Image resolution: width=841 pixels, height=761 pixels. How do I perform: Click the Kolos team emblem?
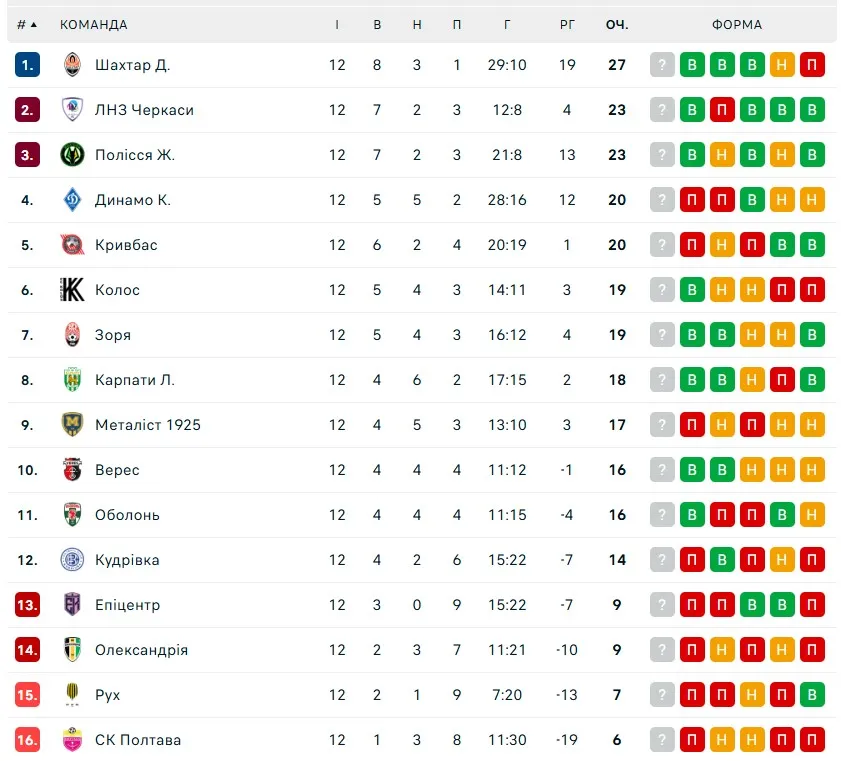coord(71,290)
